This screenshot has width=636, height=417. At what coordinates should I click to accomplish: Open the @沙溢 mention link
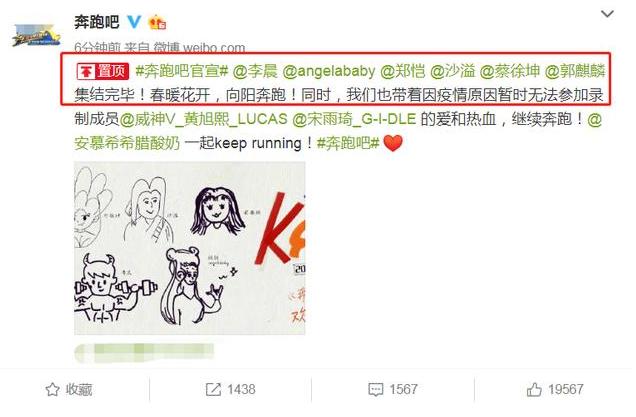tap(452, 71)
